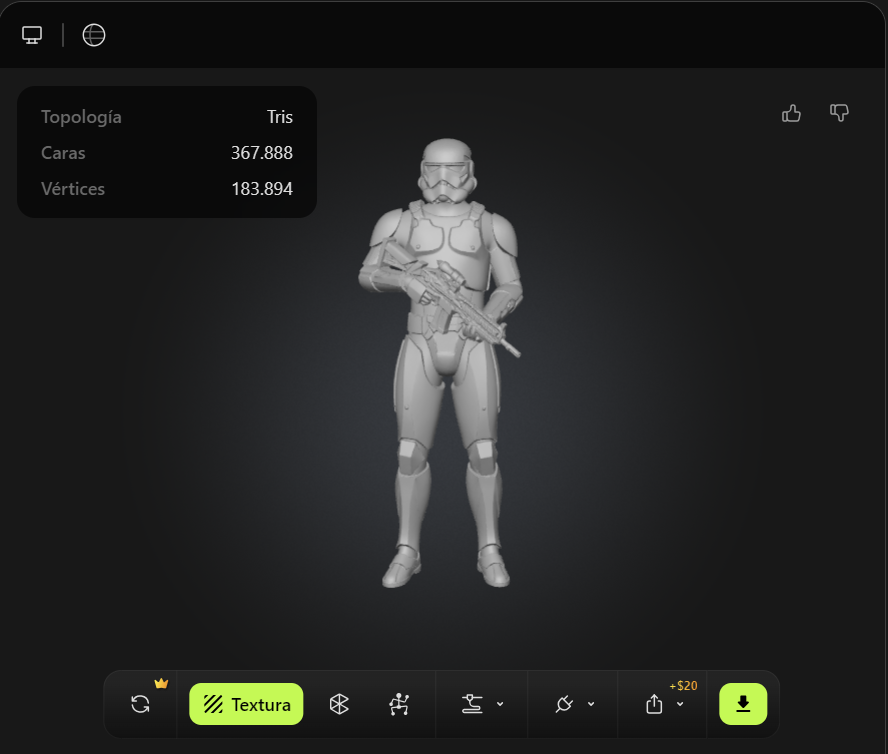Open the remesh polygon icon

pyautogui.click(x=339, y=704)
